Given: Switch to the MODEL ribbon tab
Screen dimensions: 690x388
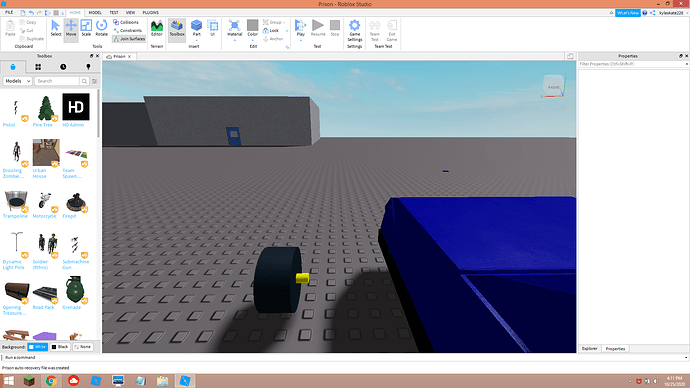Looking at the screenshot, I should click(95, 13).
